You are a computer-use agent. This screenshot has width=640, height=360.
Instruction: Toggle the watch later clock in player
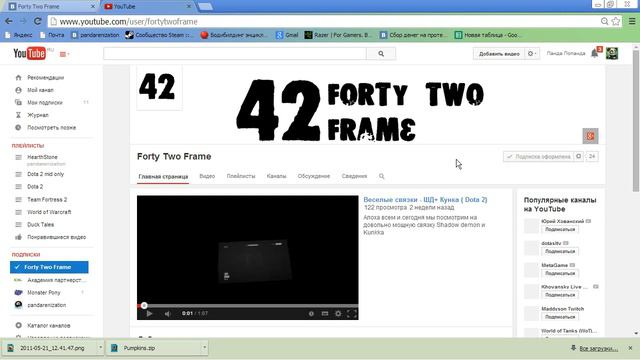311,313
